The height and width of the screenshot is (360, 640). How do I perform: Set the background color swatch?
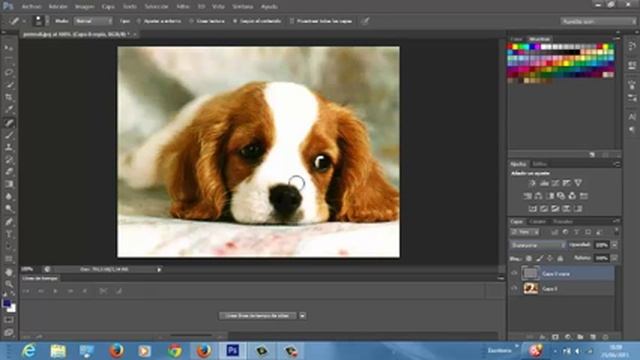tap(13, 309)
